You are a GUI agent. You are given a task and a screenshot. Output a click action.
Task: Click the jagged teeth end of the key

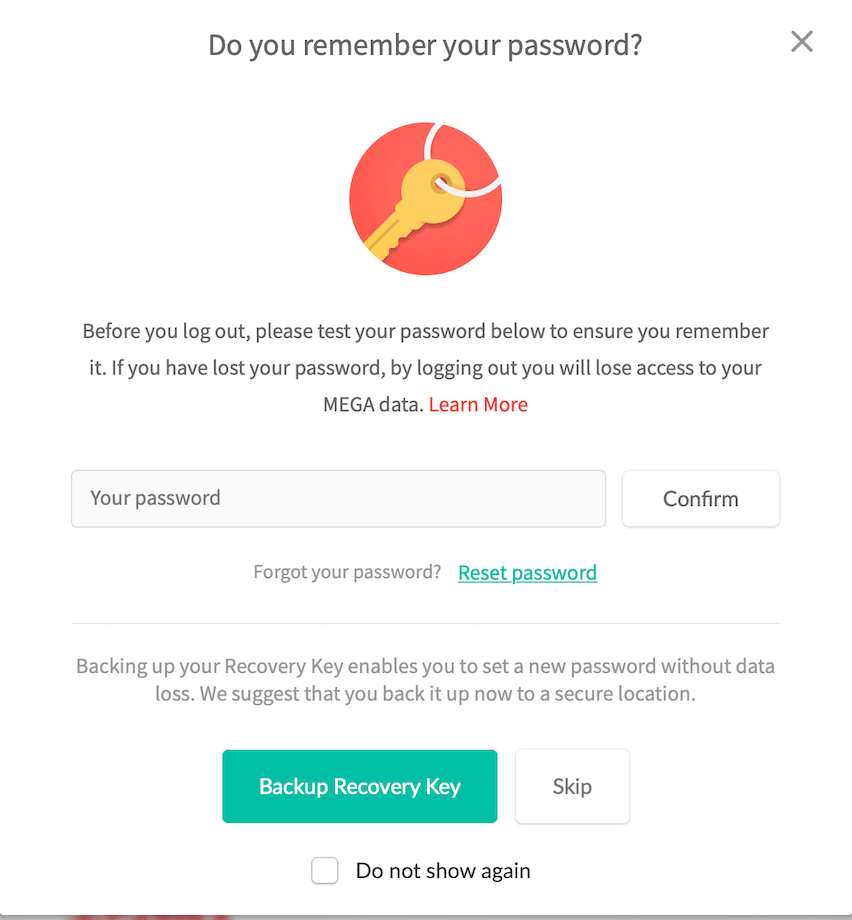tap(378, 241)
